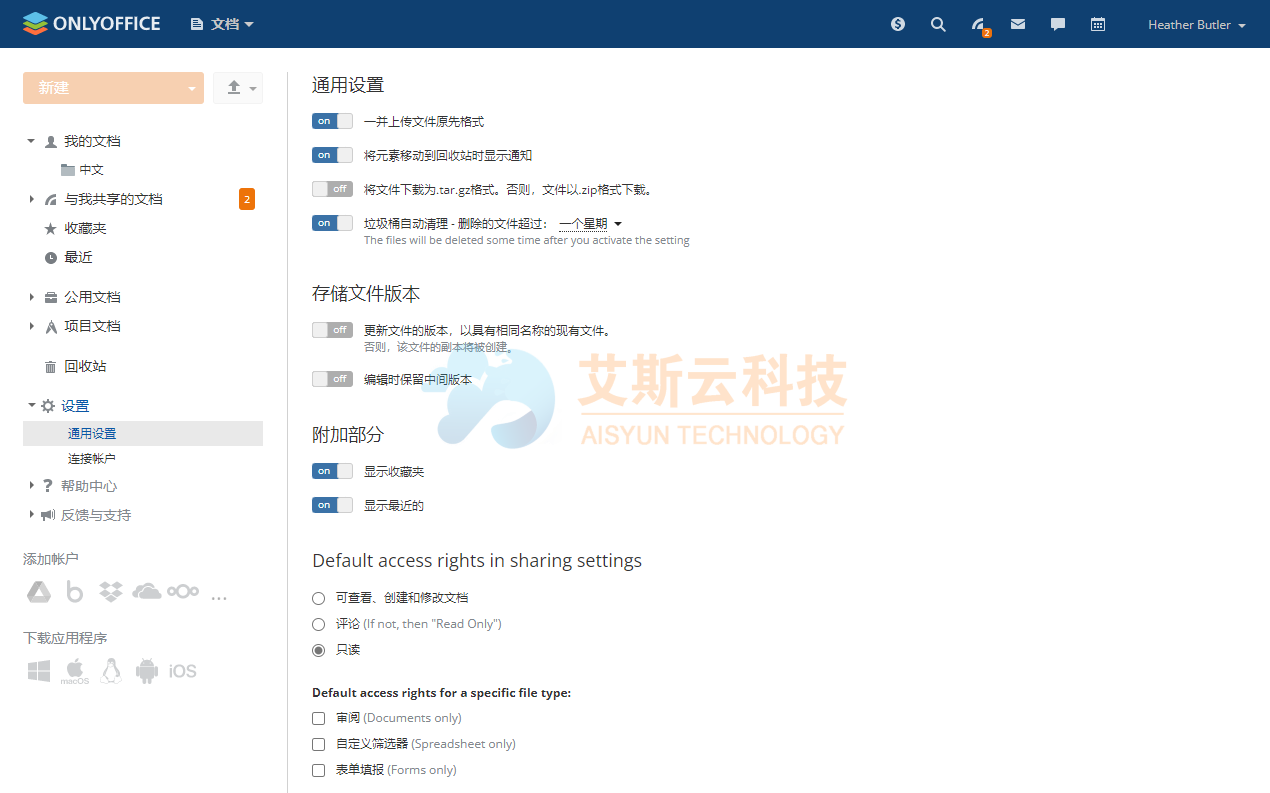
Task: Disable the 显示收藏夹 toggle
Action: [332, 471]
